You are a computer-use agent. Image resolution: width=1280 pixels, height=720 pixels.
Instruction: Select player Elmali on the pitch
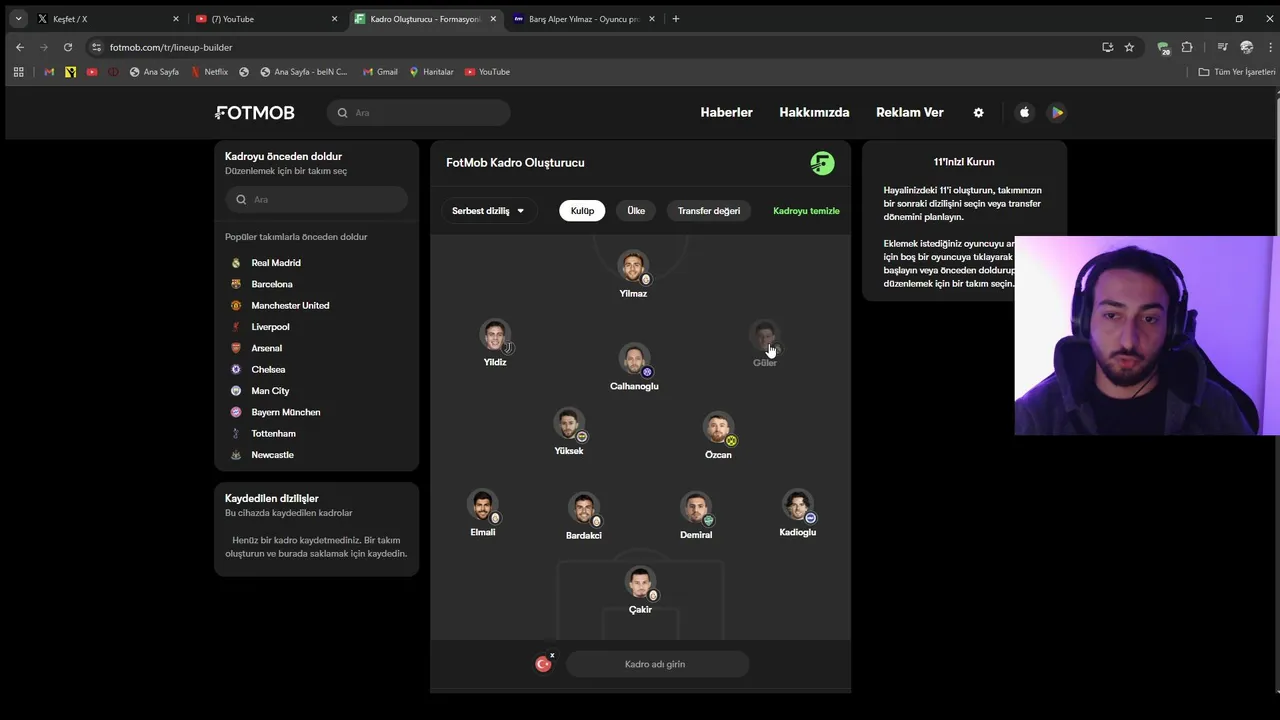coord(483,513)
